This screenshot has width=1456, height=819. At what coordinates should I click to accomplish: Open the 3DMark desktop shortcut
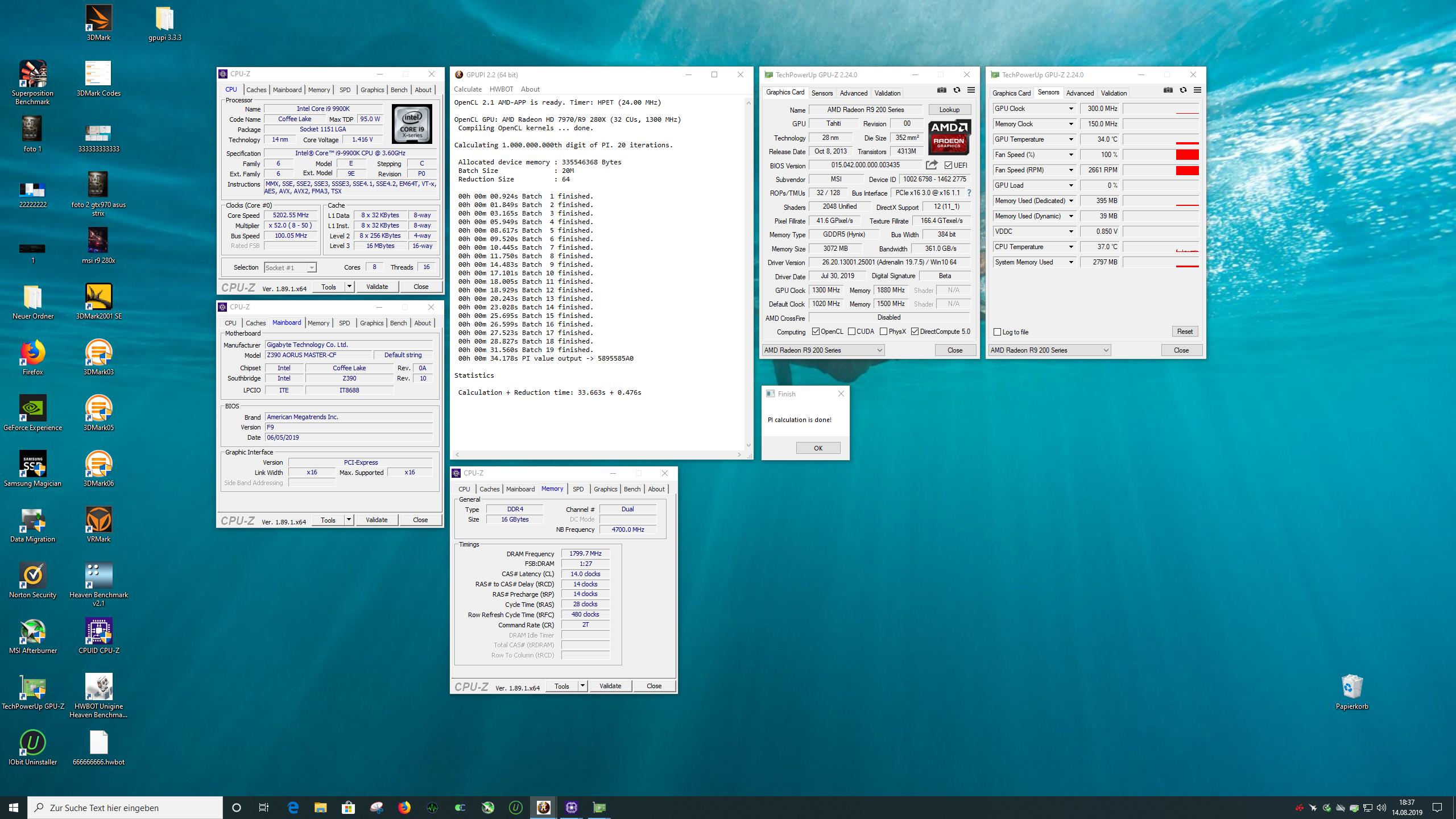(x=98, y=23)
